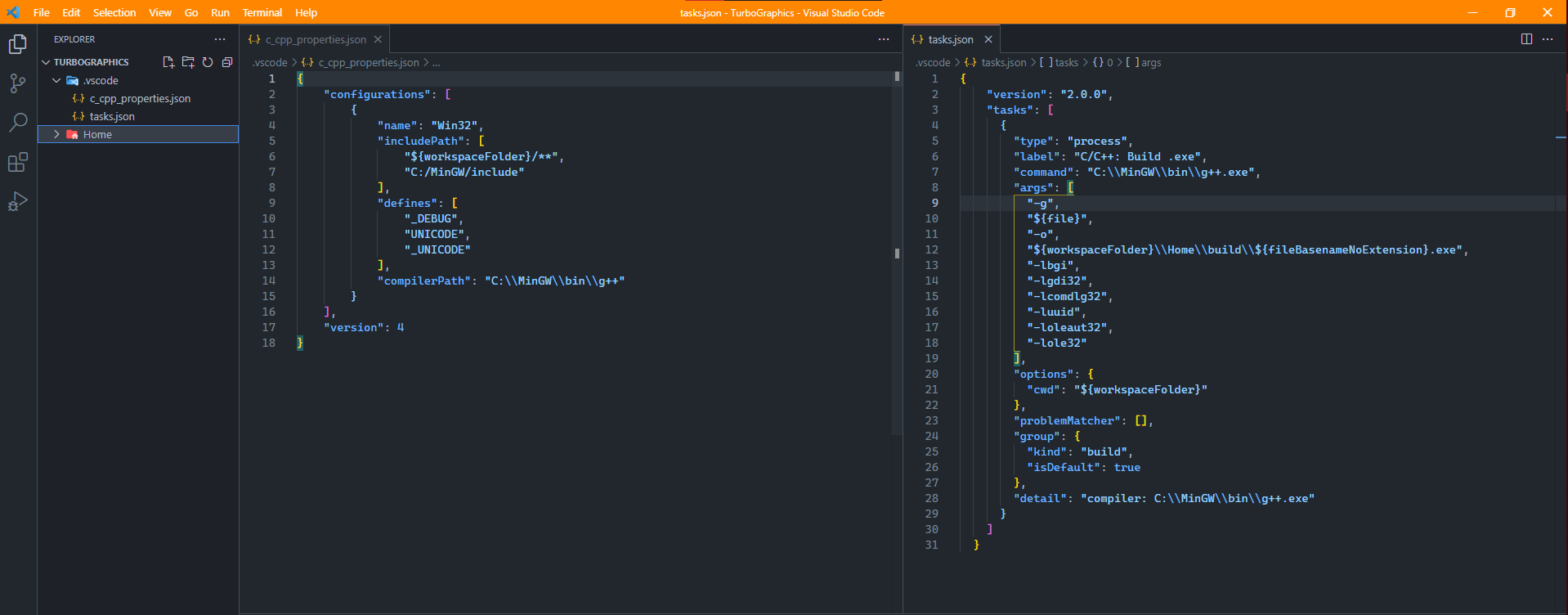Open the Run menu

tap(220, 12)
